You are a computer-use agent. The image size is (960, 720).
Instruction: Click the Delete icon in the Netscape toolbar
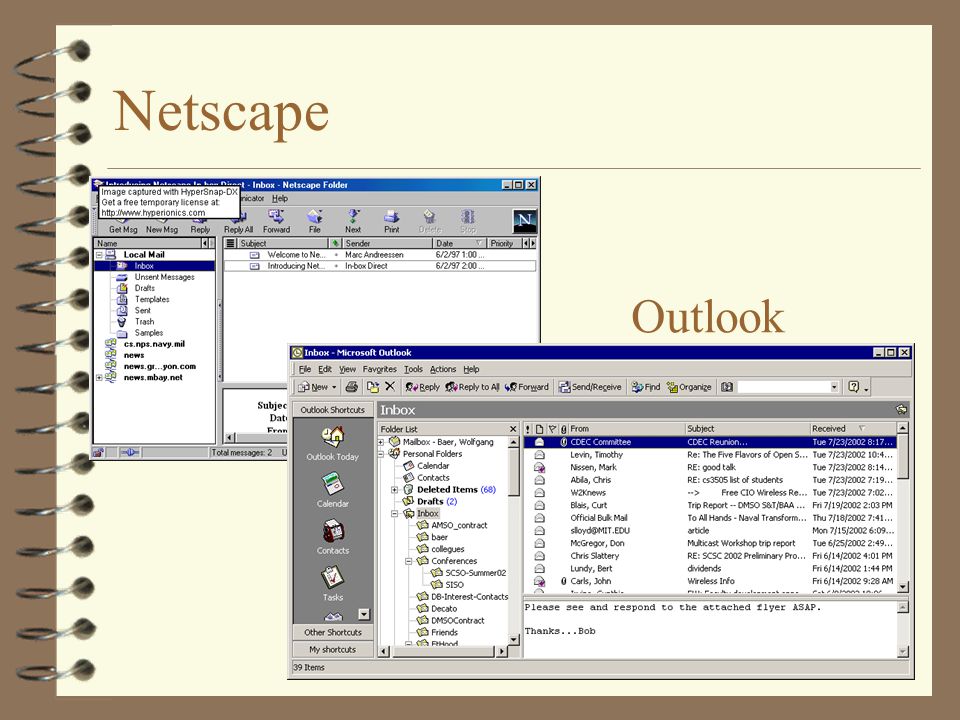(x=430, y=216)
